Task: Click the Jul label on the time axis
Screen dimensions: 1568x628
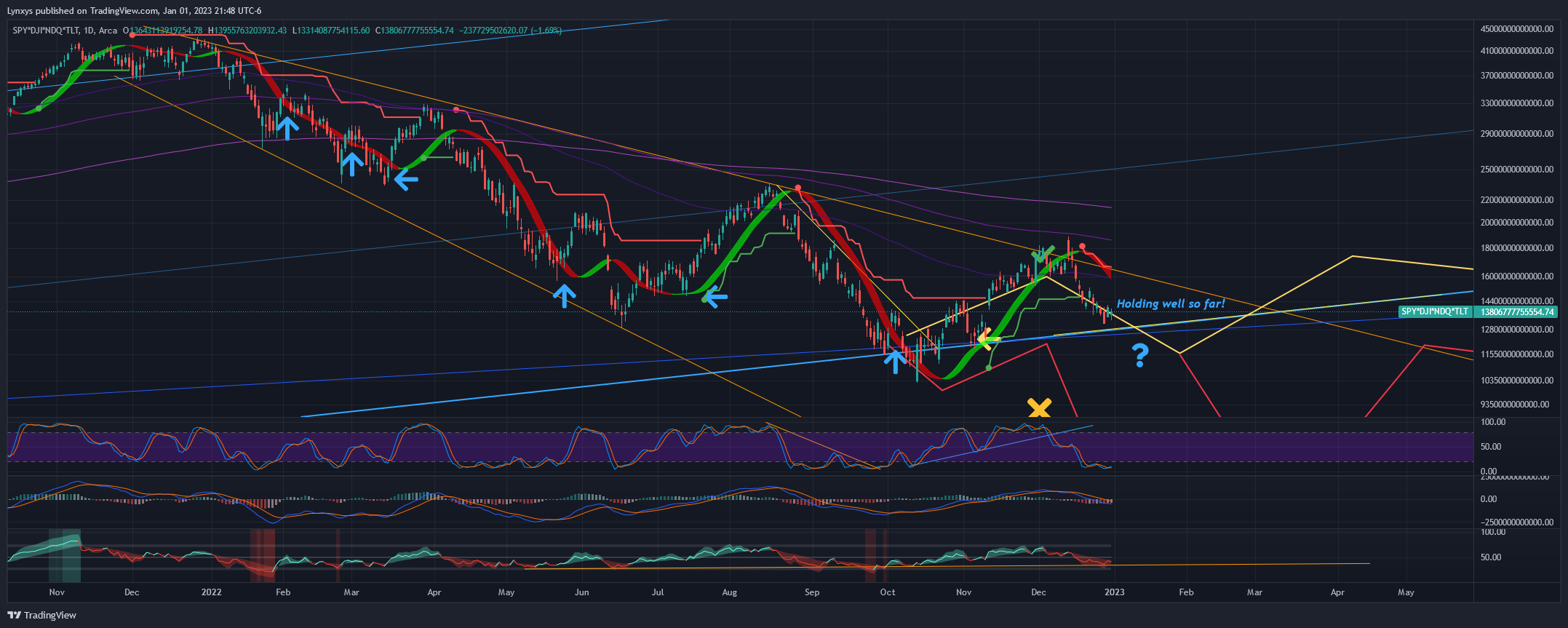Action: [657, 592]
